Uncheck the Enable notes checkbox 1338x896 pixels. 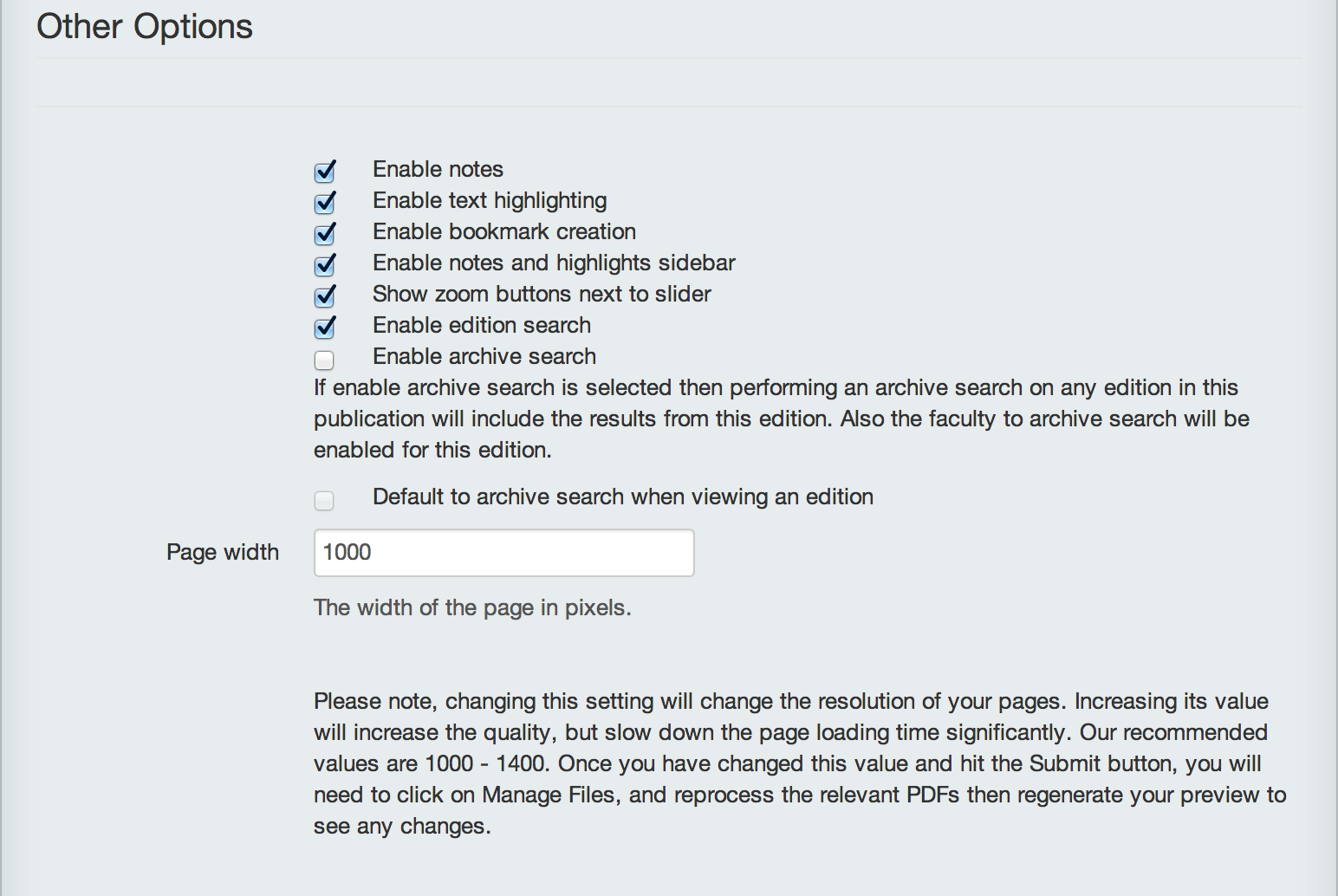pos(324,172)
